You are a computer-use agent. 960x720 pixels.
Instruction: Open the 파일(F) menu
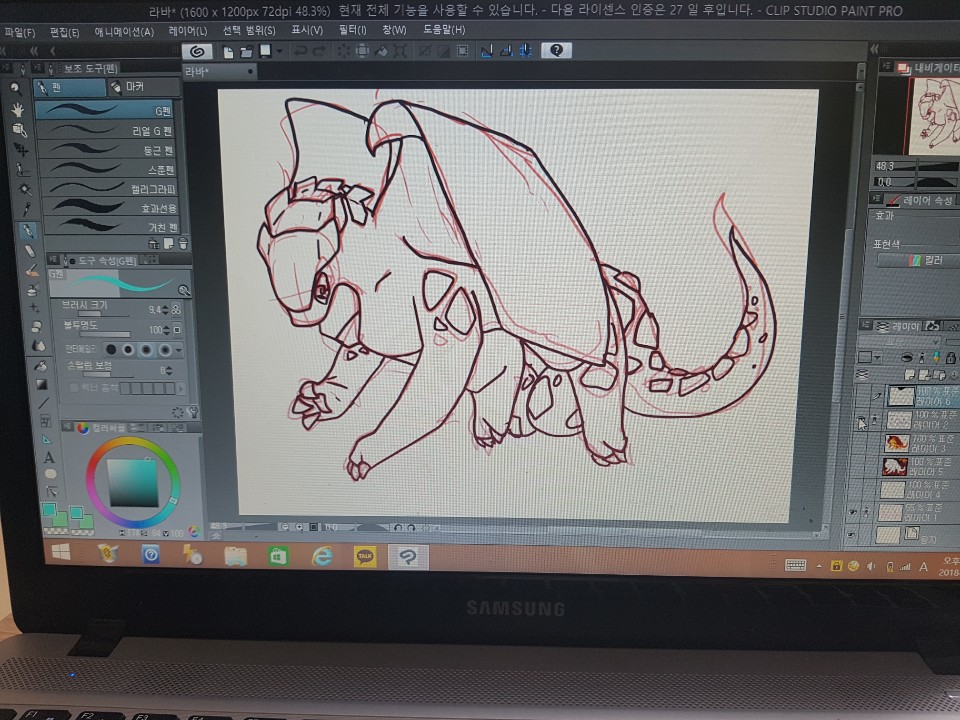pos(19,31)
